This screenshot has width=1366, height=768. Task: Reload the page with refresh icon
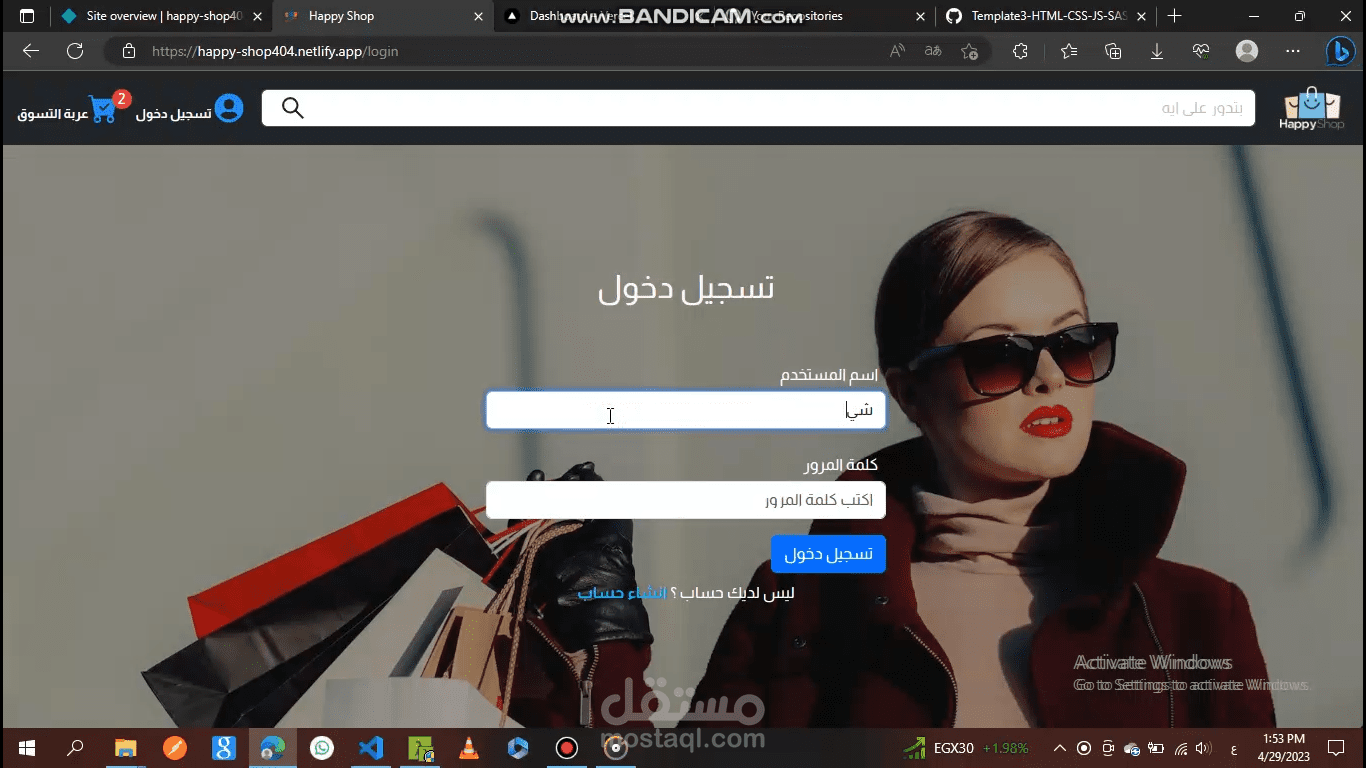point(75,51)
